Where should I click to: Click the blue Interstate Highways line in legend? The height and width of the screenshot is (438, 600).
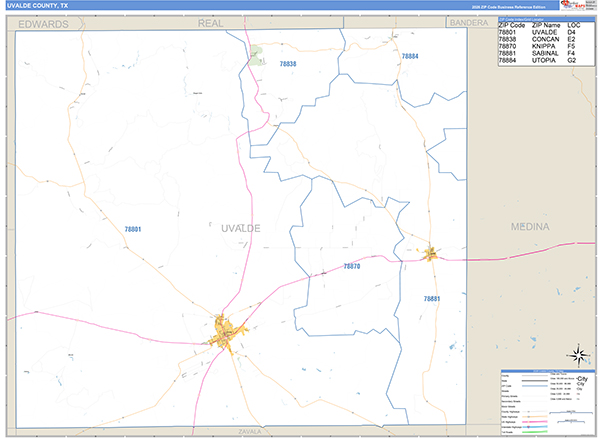pos(535,427)
